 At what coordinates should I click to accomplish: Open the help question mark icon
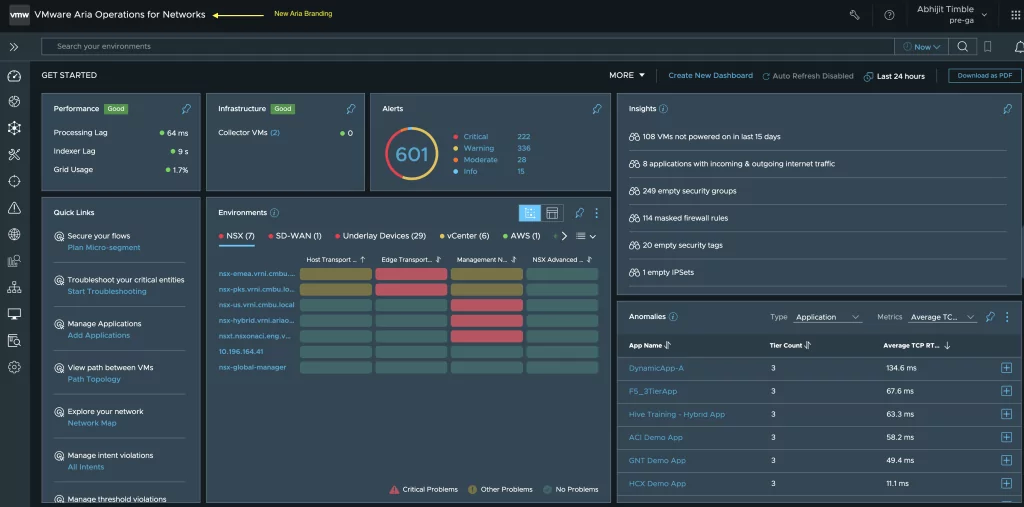click(x=889, y=14)
